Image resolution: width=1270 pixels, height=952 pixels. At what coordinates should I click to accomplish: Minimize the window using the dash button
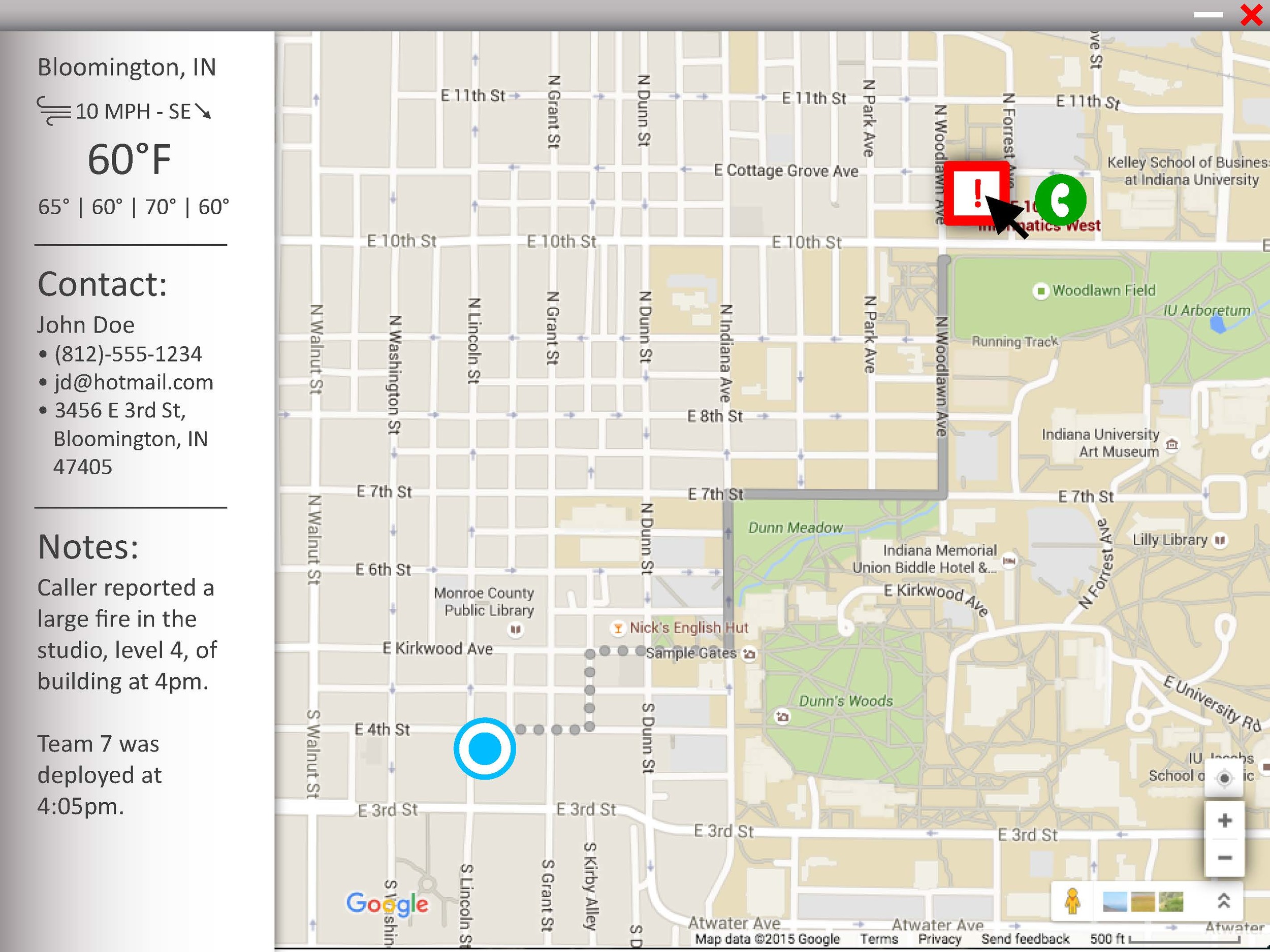coord(1209,15)
